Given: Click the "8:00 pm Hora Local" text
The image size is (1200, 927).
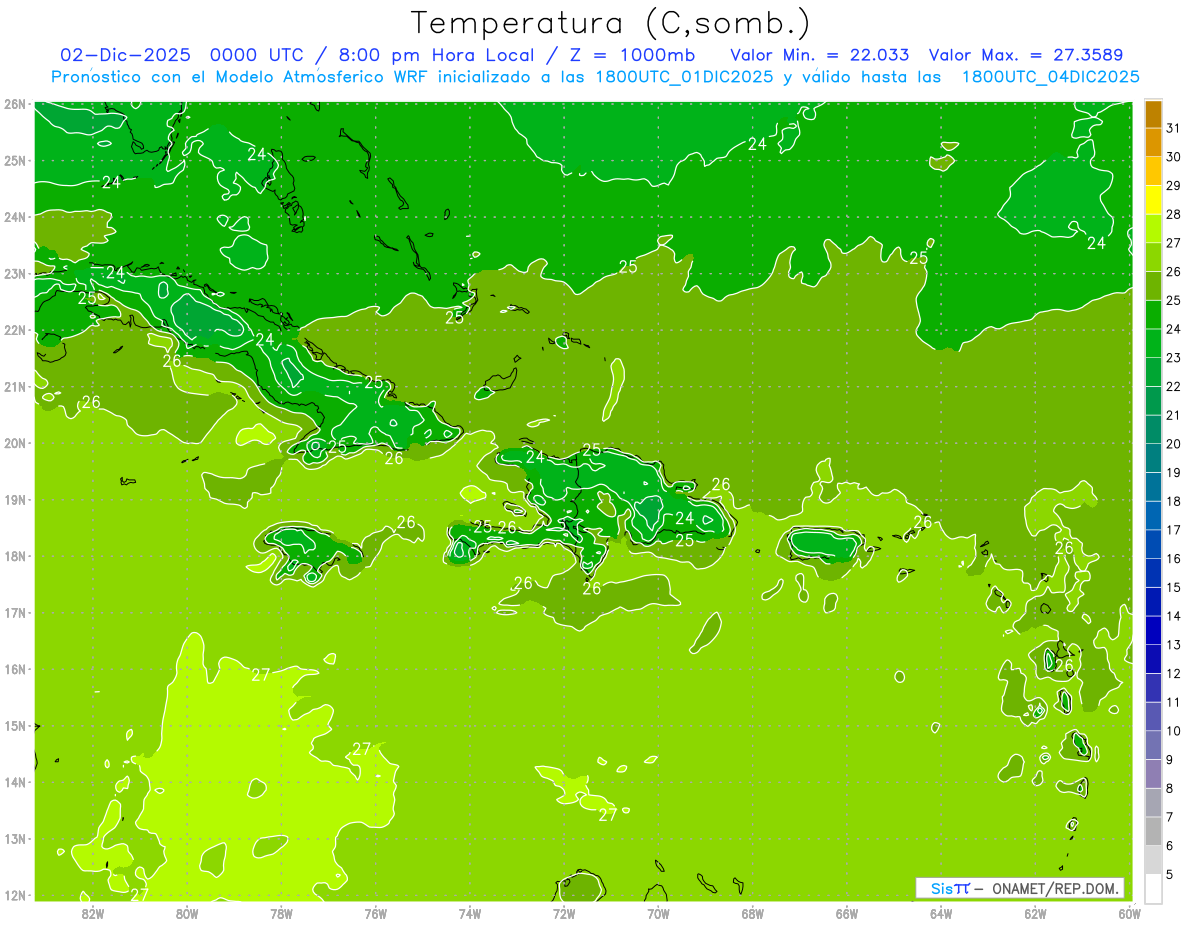Looking at the screenshot, I should [x=437, y=55].
